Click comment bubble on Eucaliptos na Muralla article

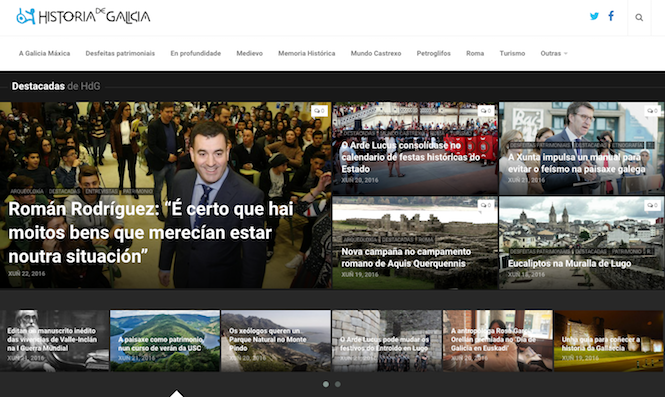(652, 205)
